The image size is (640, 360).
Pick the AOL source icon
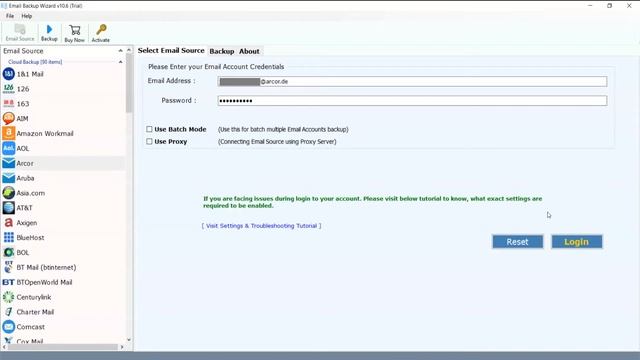point(9,148)
